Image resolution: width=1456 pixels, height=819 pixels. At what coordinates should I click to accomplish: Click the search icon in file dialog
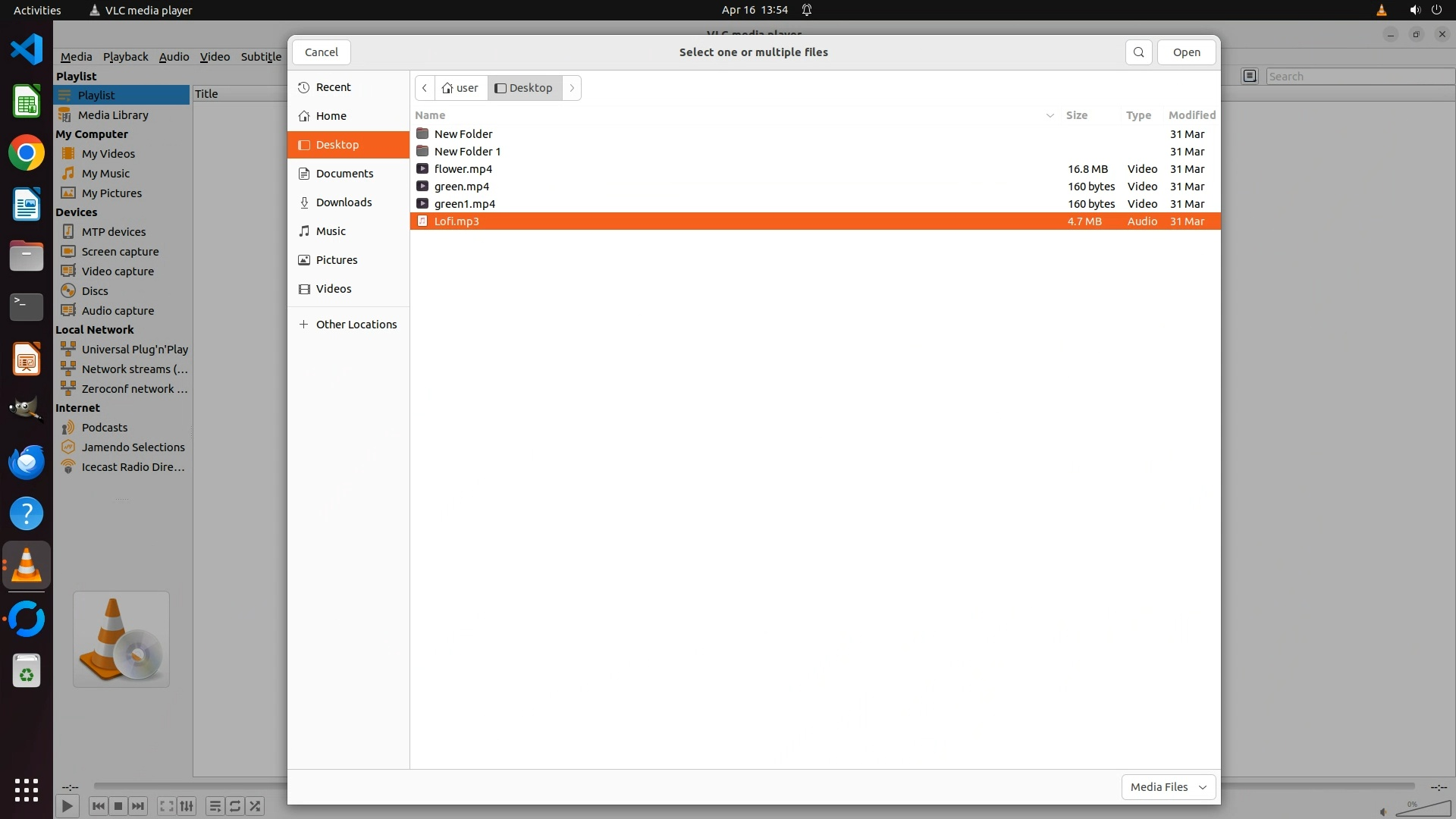click(1138, 52)
